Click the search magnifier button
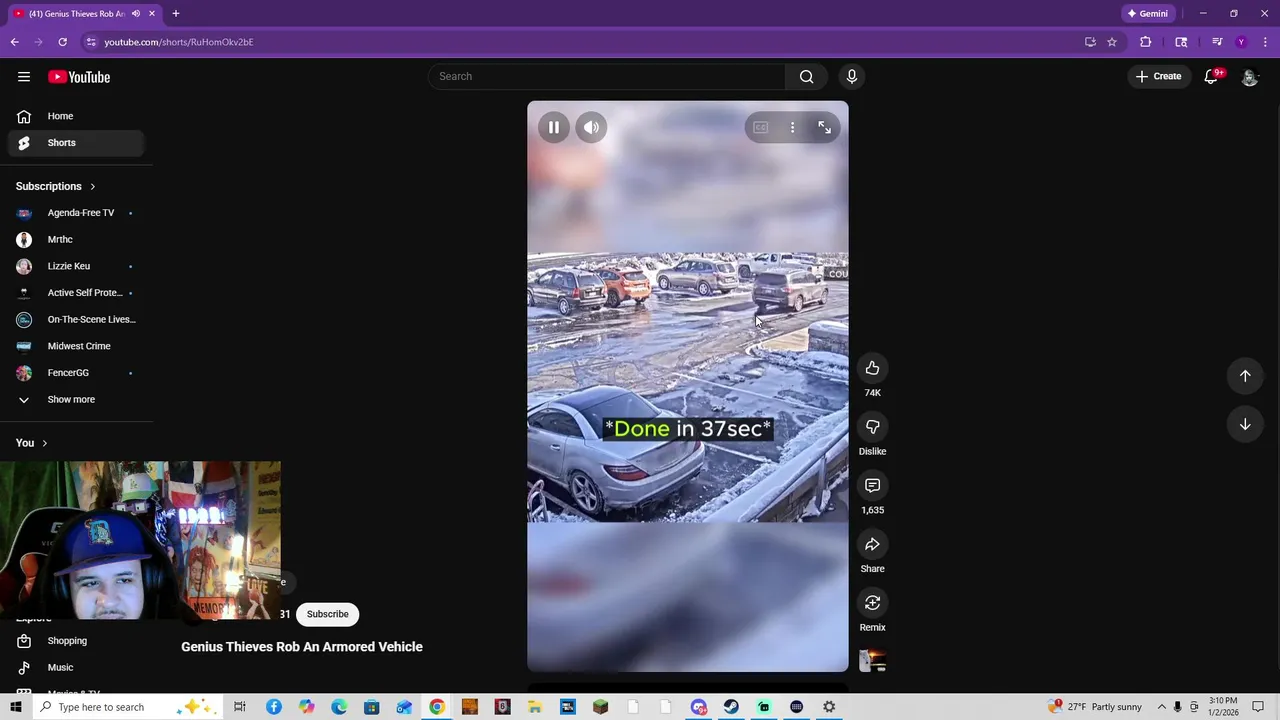This screenshot has height=720, width=1280. click(x=807, y=76)
